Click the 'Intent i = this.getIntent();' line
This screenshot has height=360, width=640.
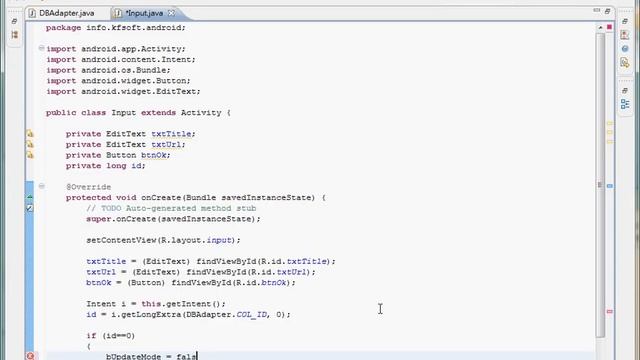click(x=156, y=304)
